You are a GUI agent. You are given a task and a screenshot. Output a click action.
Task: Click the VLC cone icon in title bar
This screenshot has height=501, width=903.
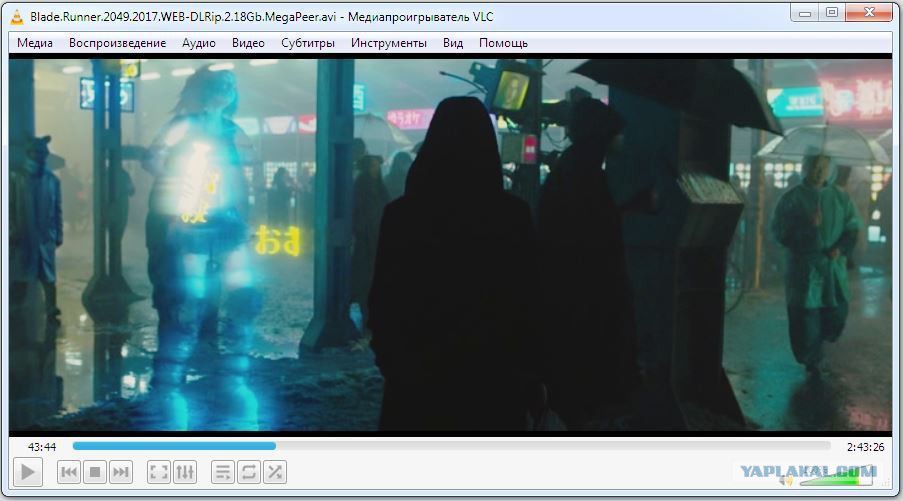(17, 17)
